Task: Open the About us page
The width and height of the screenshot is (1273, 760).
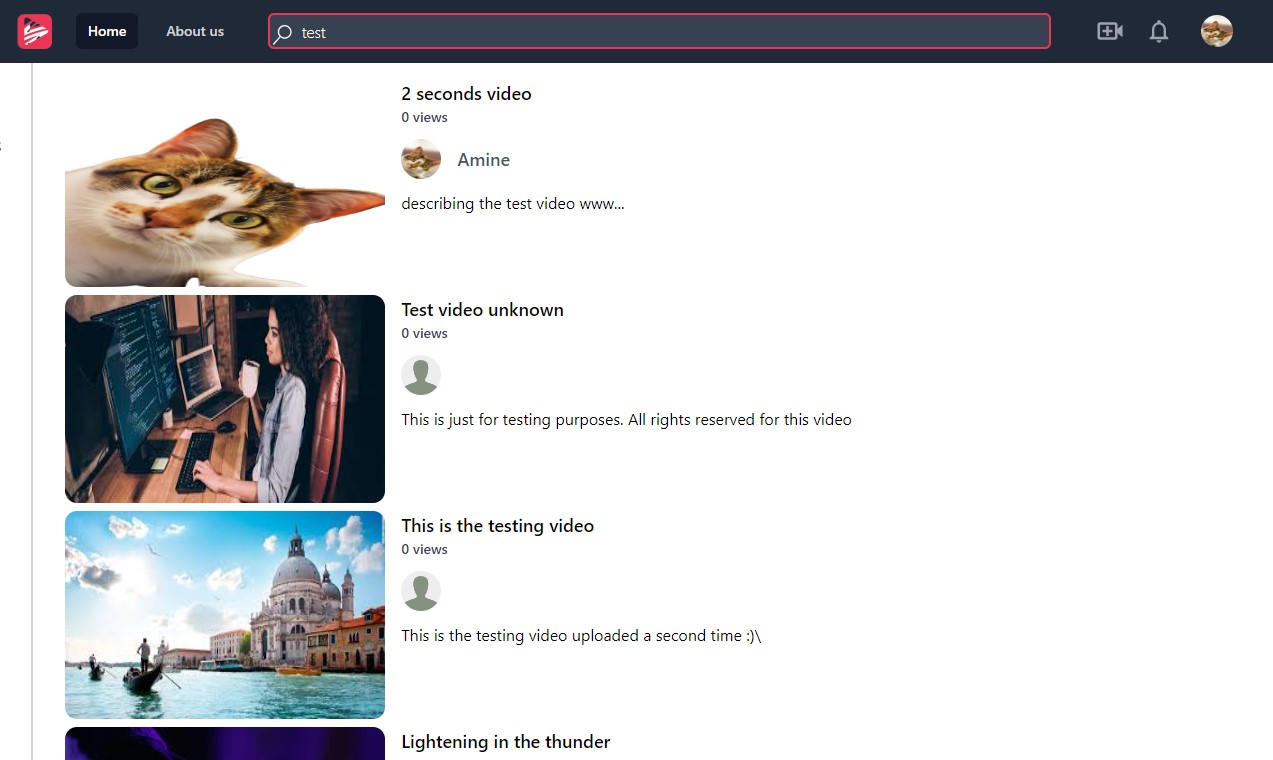Action: [195, 31]
